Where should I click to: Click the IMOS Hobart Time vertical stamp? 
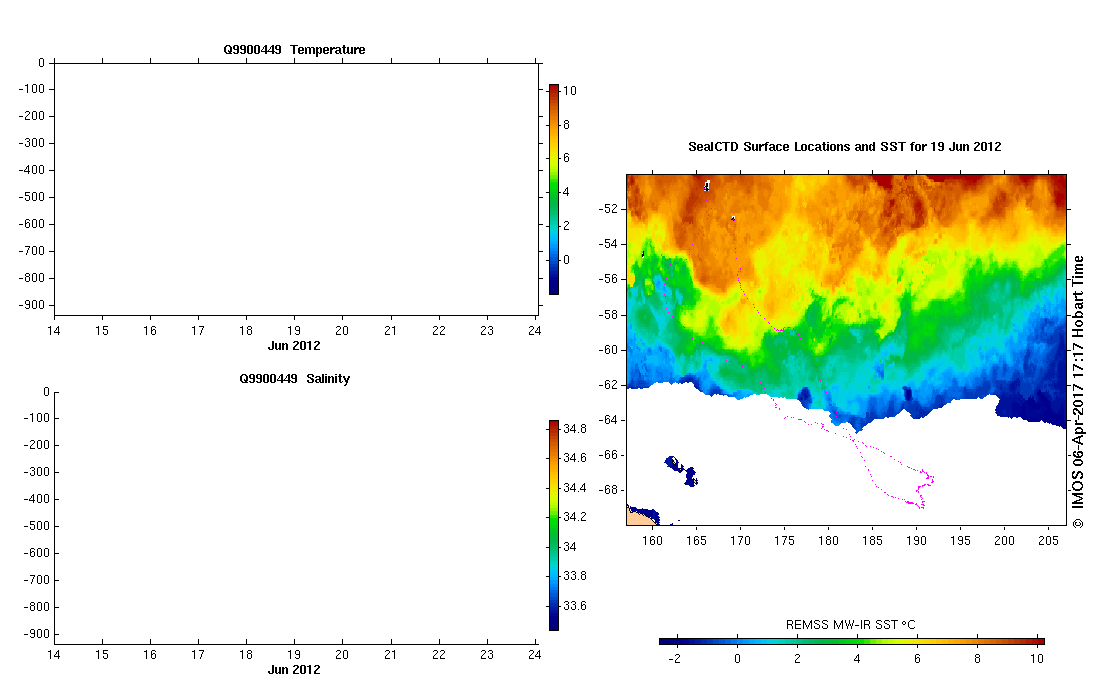coord(1078,391)
